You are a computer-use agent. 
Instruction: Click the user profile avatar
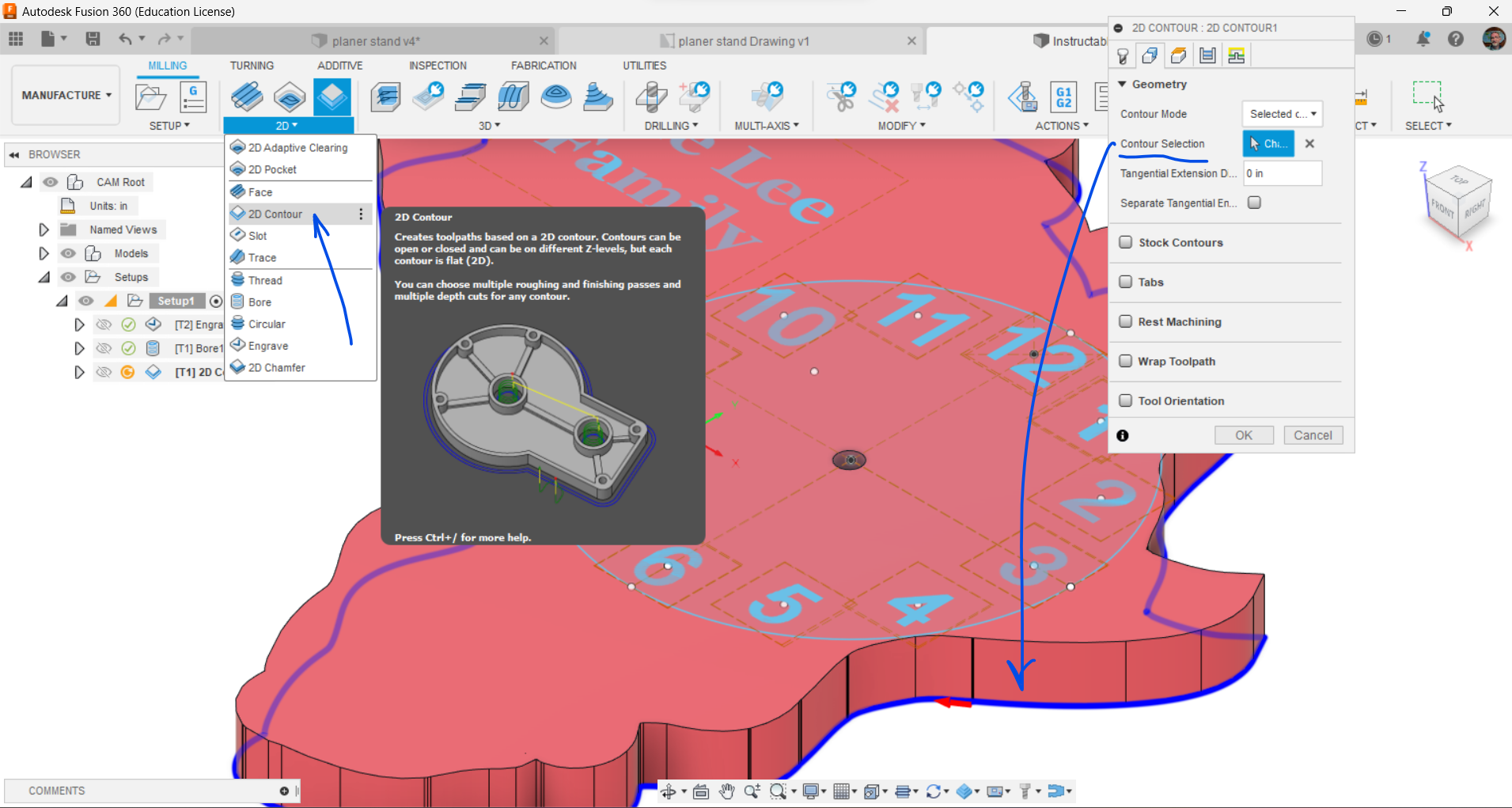tap(1494, 39)
